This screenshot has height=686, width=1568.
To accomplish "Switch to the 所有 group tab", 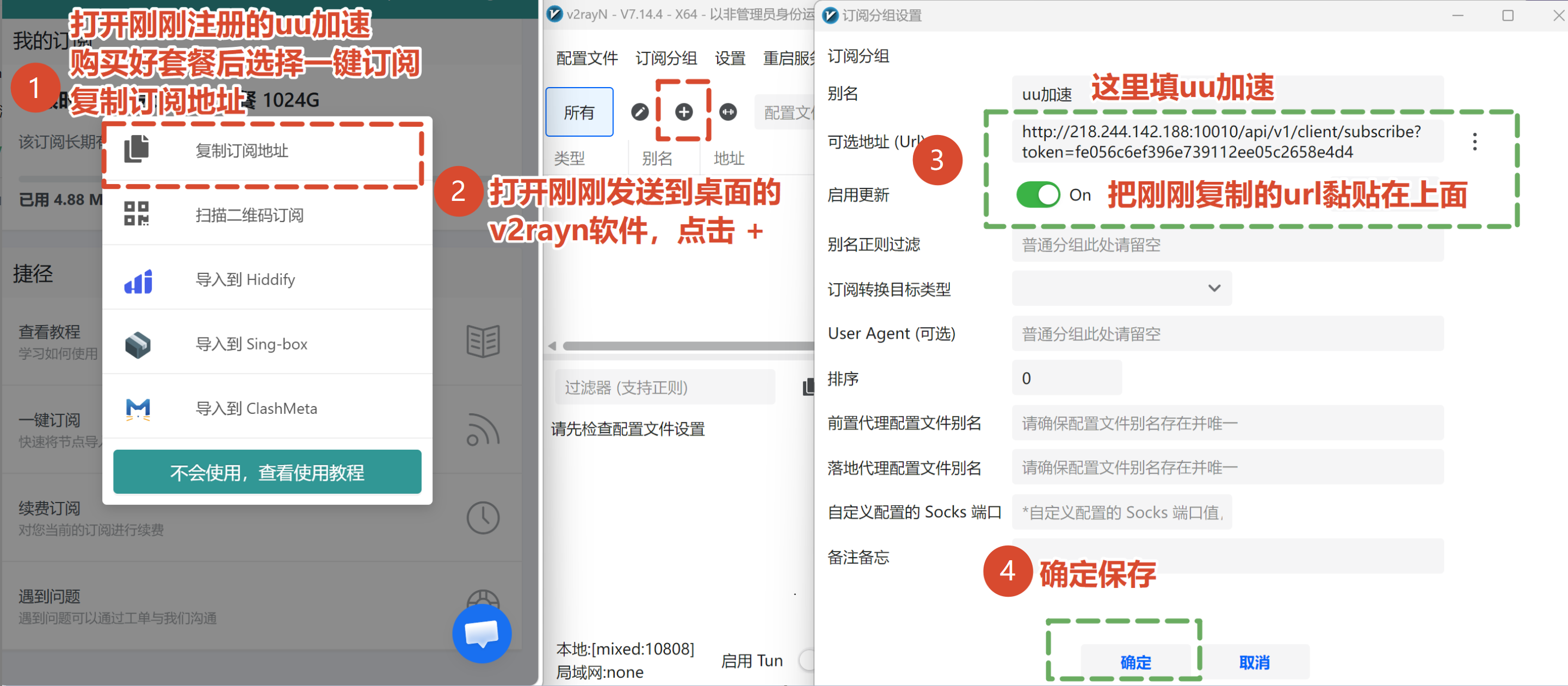I will point(579,112).
